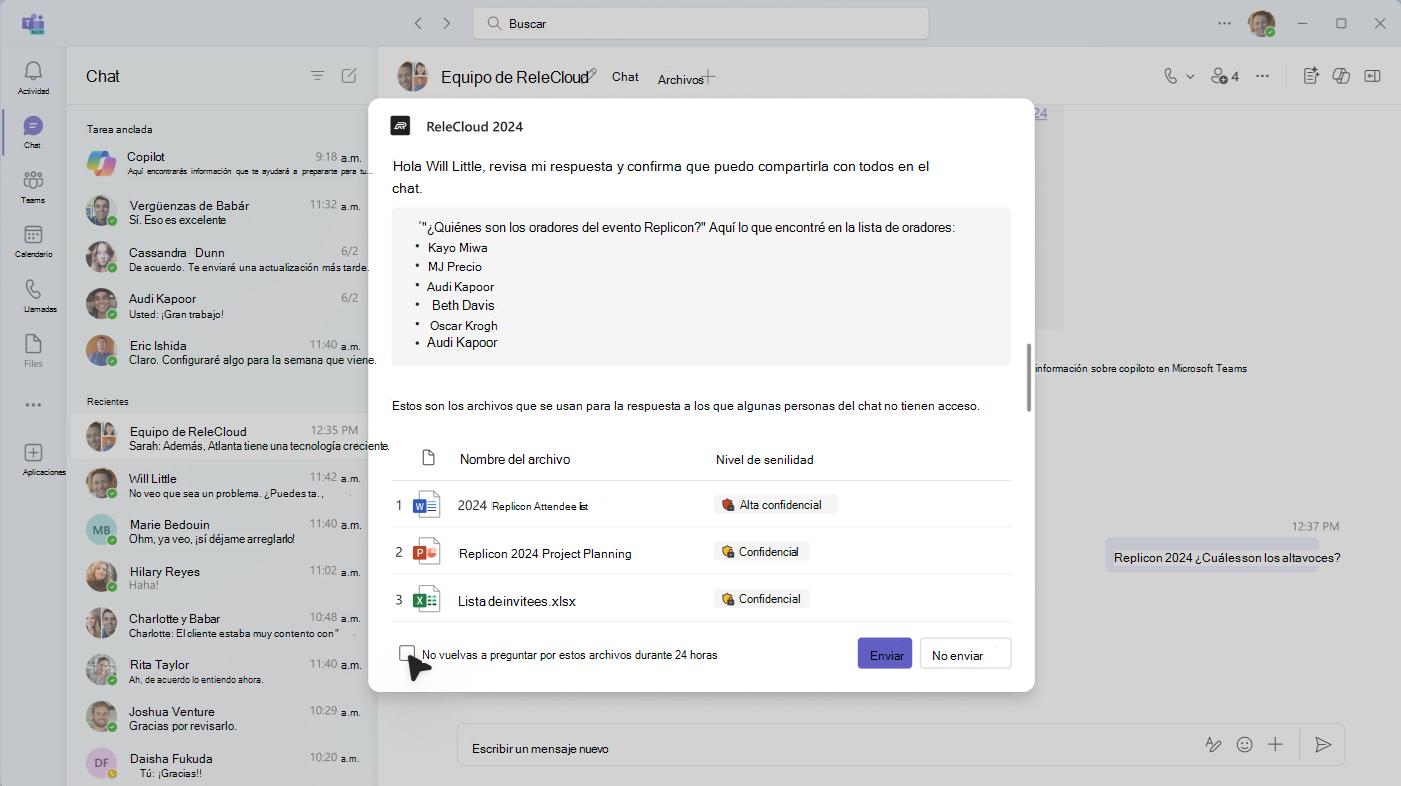This screenshot has width=1401, height=786.
Task: Show more apps ellipsis in sidebar
Action: coord(33,405)
